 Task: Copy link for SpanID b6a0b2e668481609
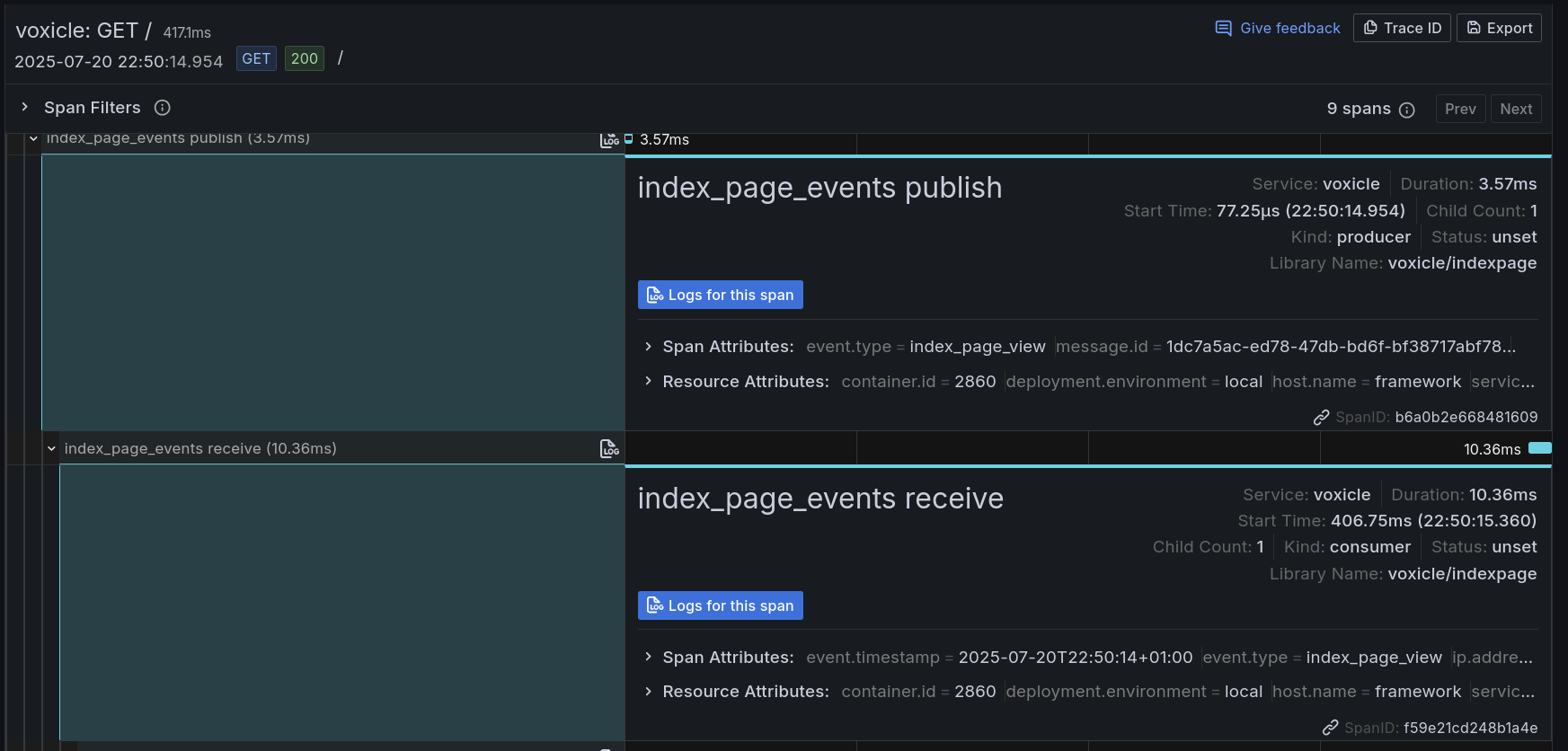click(1321, 417)
